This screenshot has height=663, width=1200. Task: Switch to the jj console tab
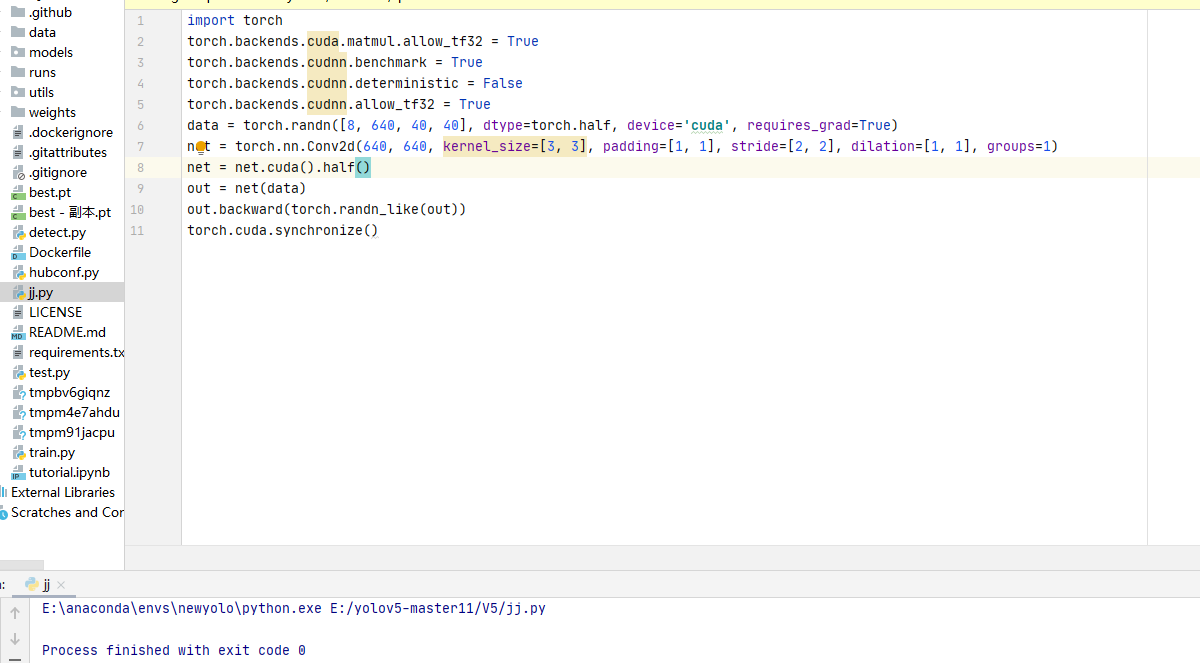tap(46, 585)
